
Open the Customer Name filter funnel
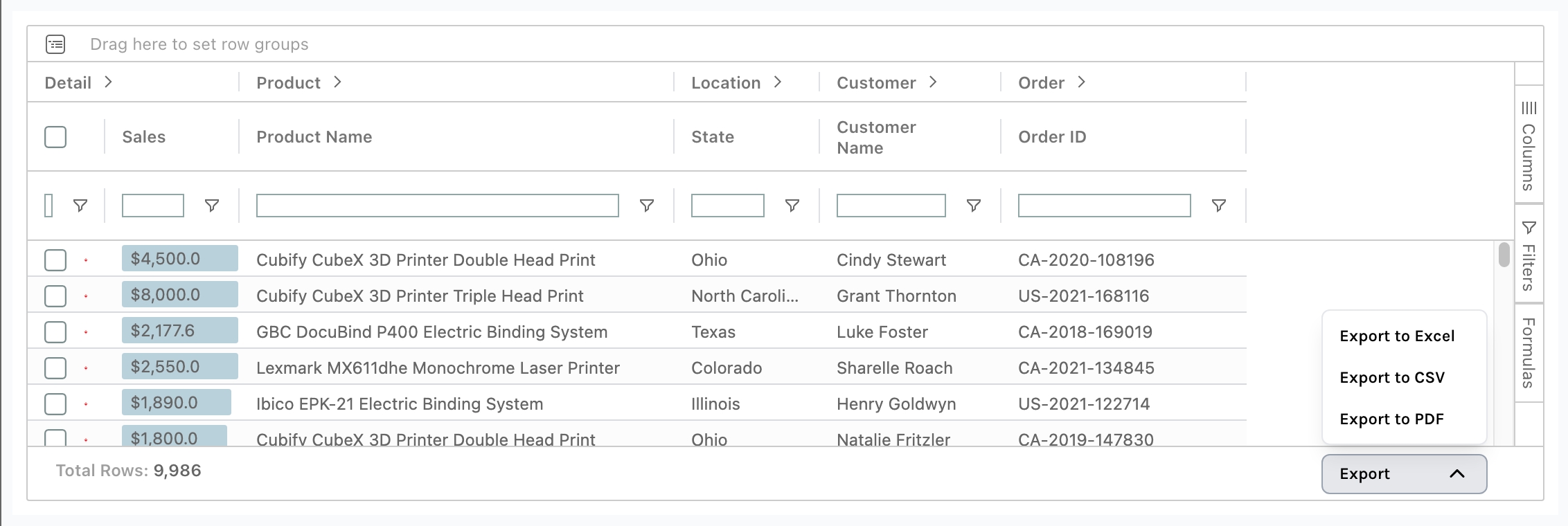(973, 206)
